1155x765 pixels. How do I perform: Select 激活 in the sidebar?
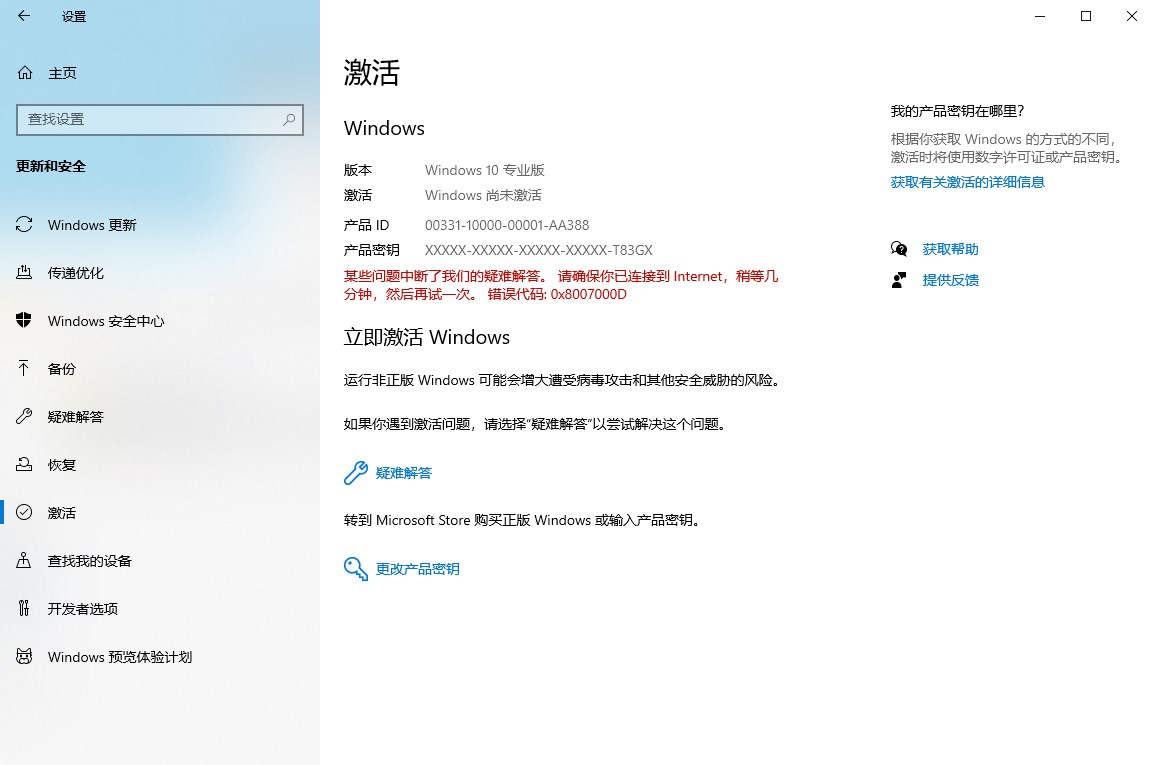62,513
